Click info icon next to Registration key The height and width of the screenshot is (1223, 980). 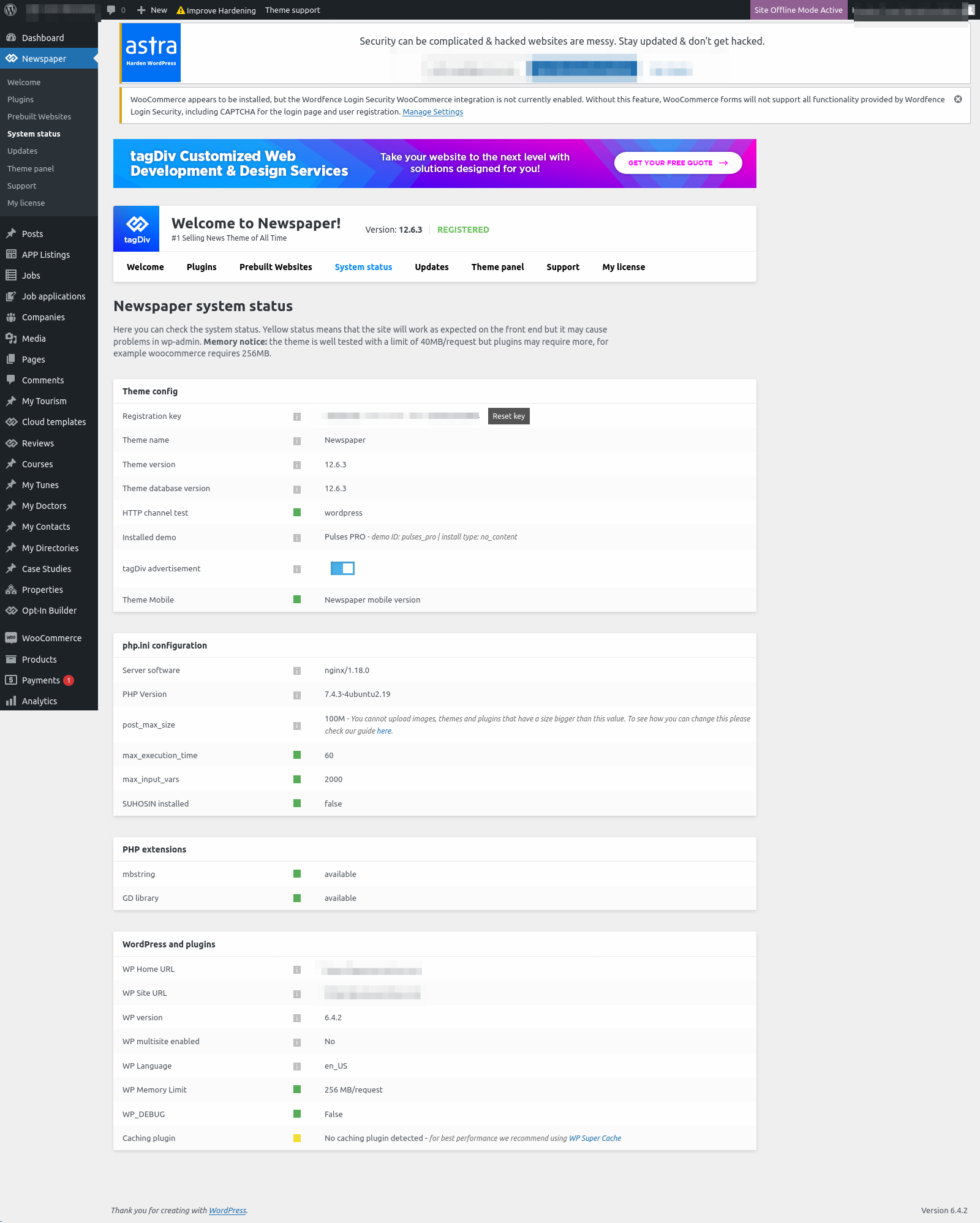point(297,416)
